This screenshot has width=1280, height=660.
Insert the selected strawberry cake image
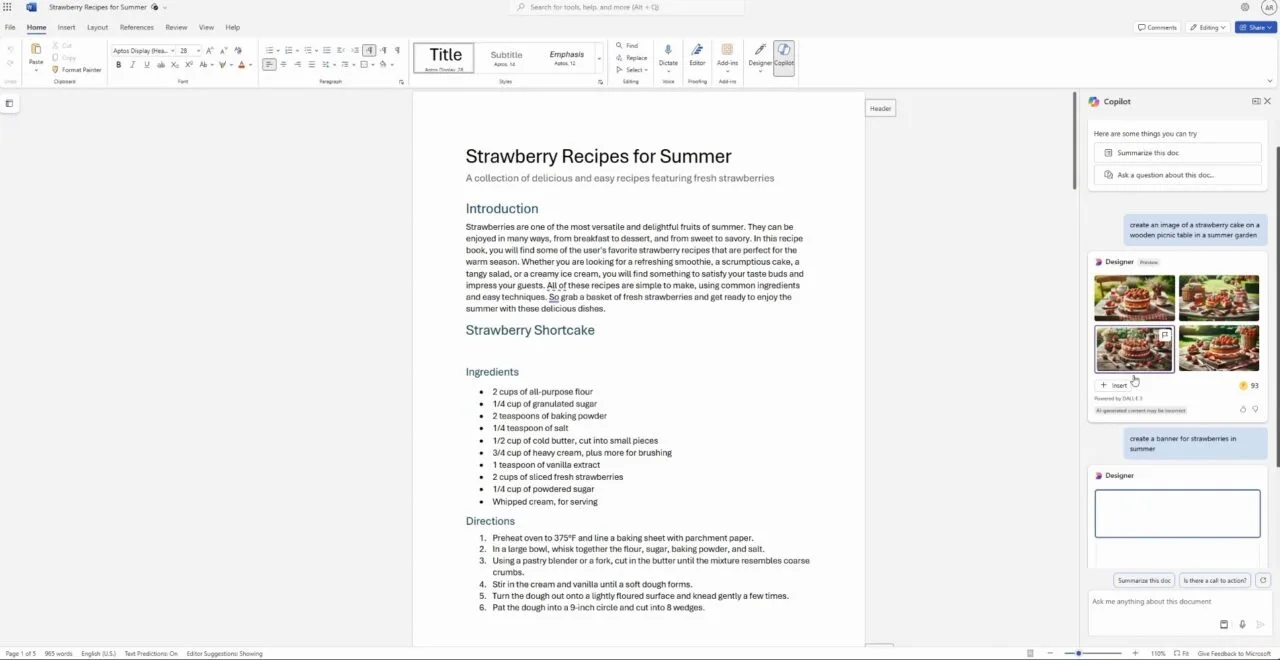point(1114,385)
